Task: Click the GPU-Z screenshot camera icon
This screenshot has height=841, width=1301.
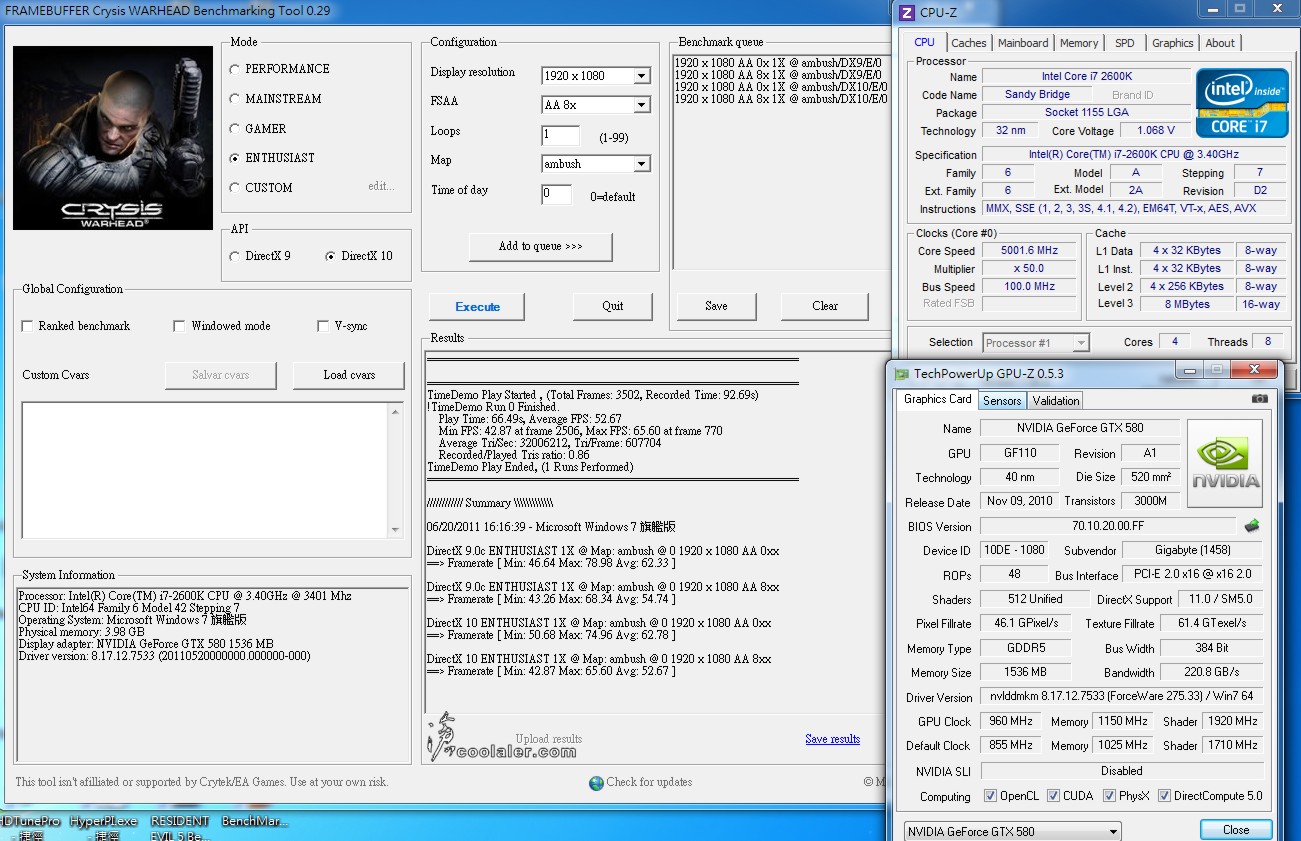Action: (x=1259, y=399)
